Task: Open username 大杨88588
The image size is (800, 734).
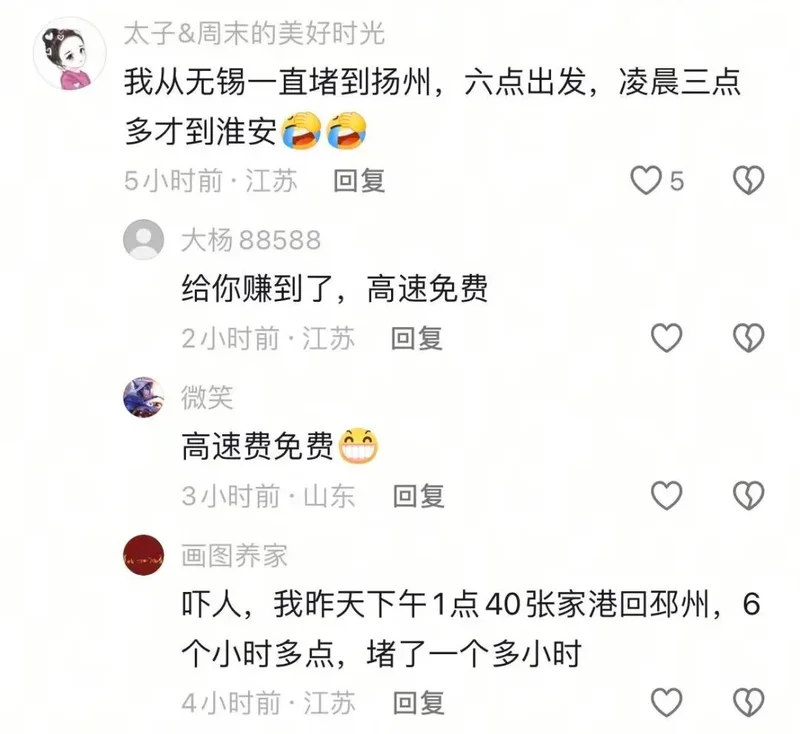Action: [251, 240]
